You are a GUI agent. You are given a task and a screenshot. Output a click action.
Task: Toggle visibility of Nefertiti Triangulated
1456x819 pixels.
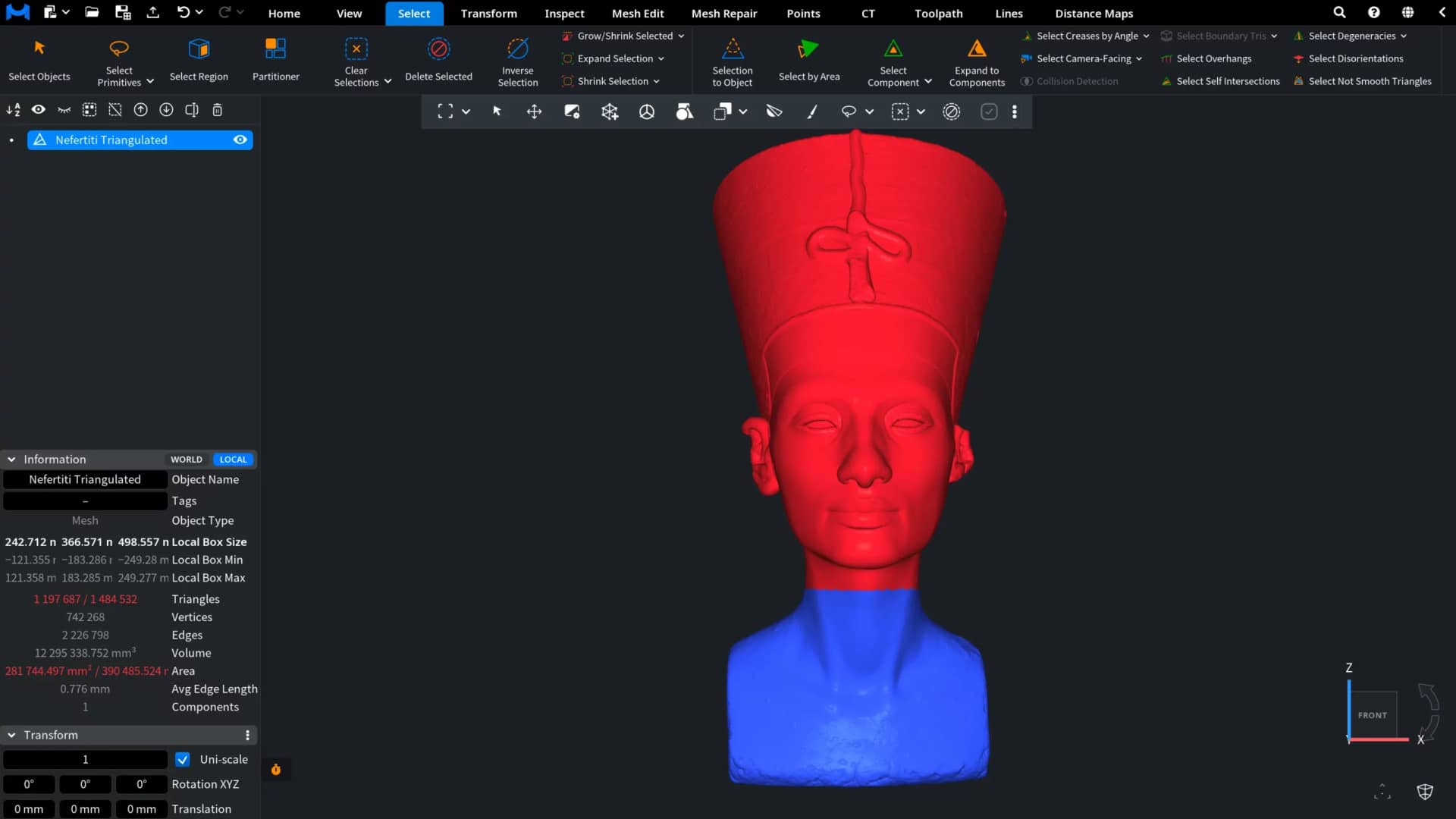(240, 140)
